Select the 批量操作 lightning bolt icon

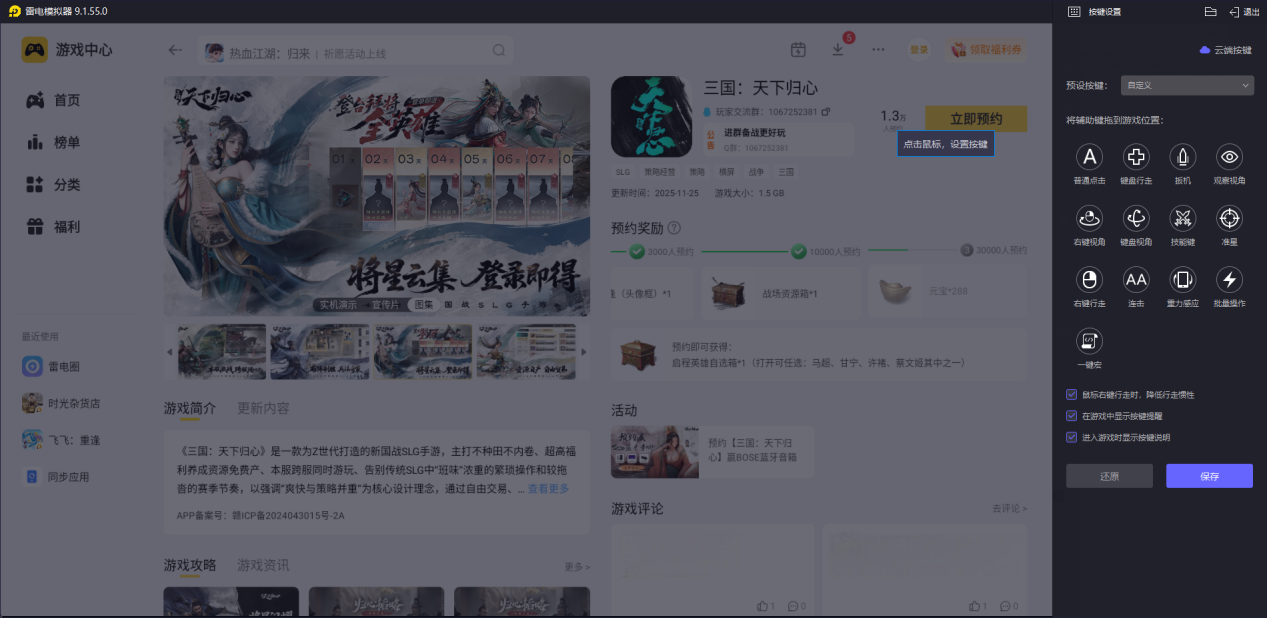click(1230, 279)
